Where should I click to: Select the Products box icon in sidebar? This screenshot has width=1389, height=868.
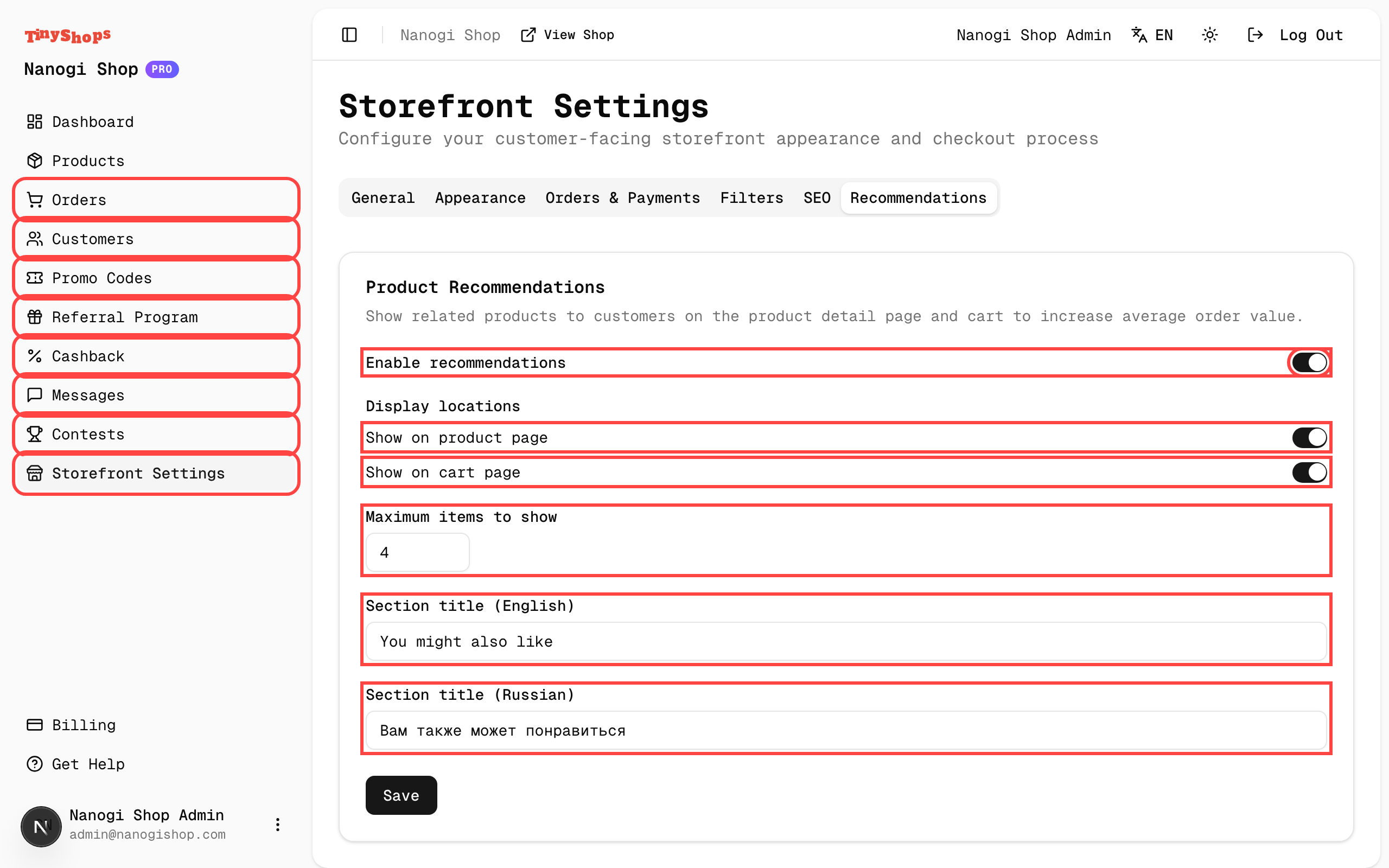click(x=35, y=161)
